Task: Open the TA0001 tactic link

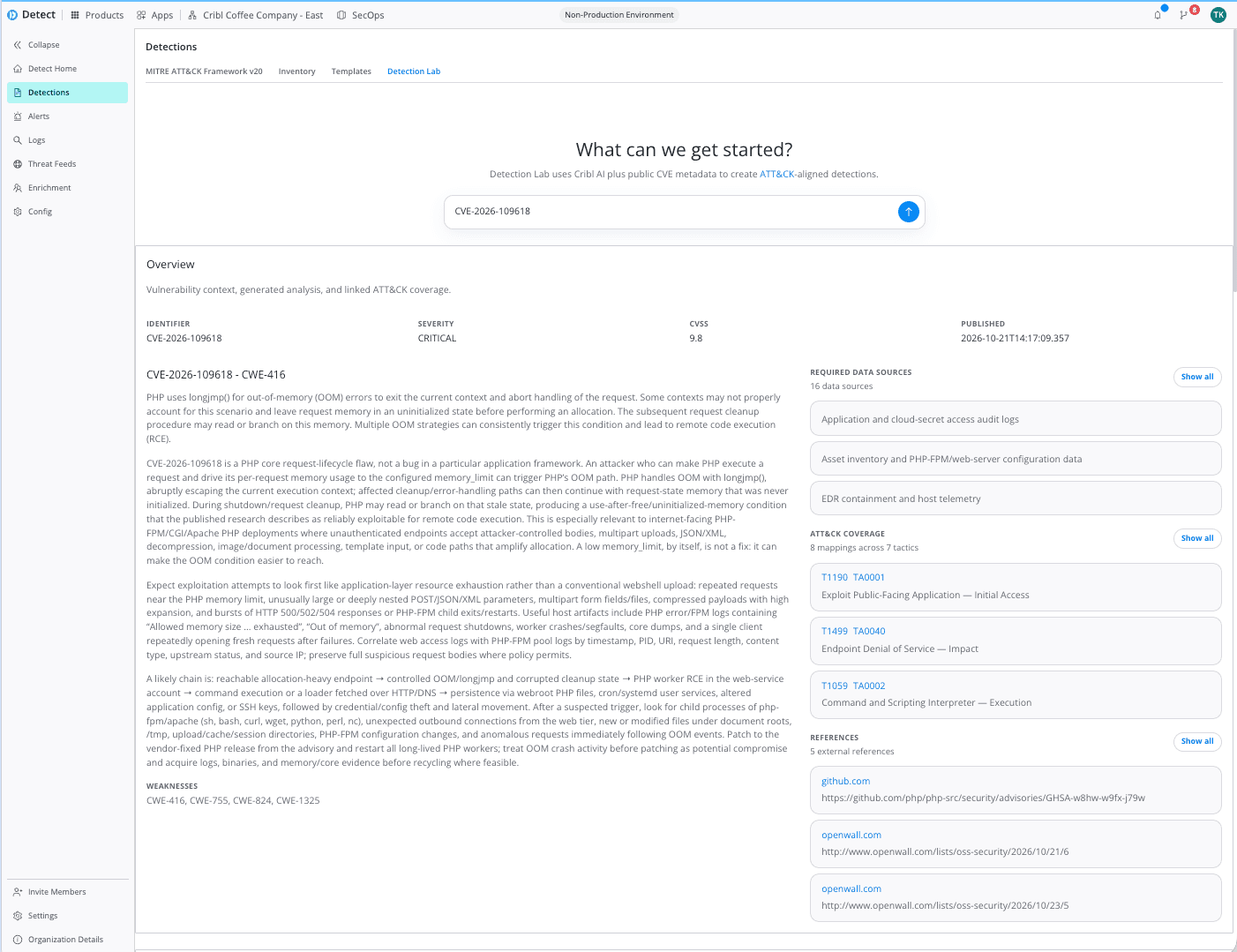Action: pos(869,578)
